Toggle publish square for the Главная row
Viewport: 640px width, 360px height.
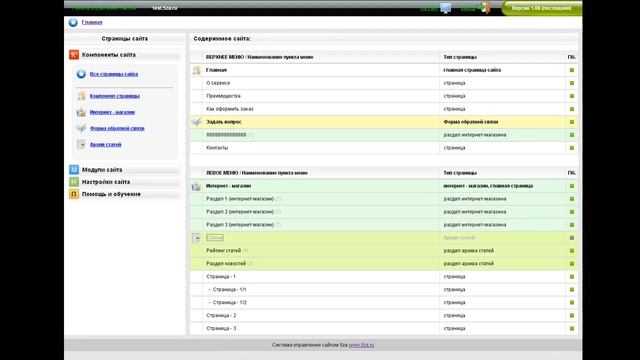pyautogui.click(x=572, y=70)
